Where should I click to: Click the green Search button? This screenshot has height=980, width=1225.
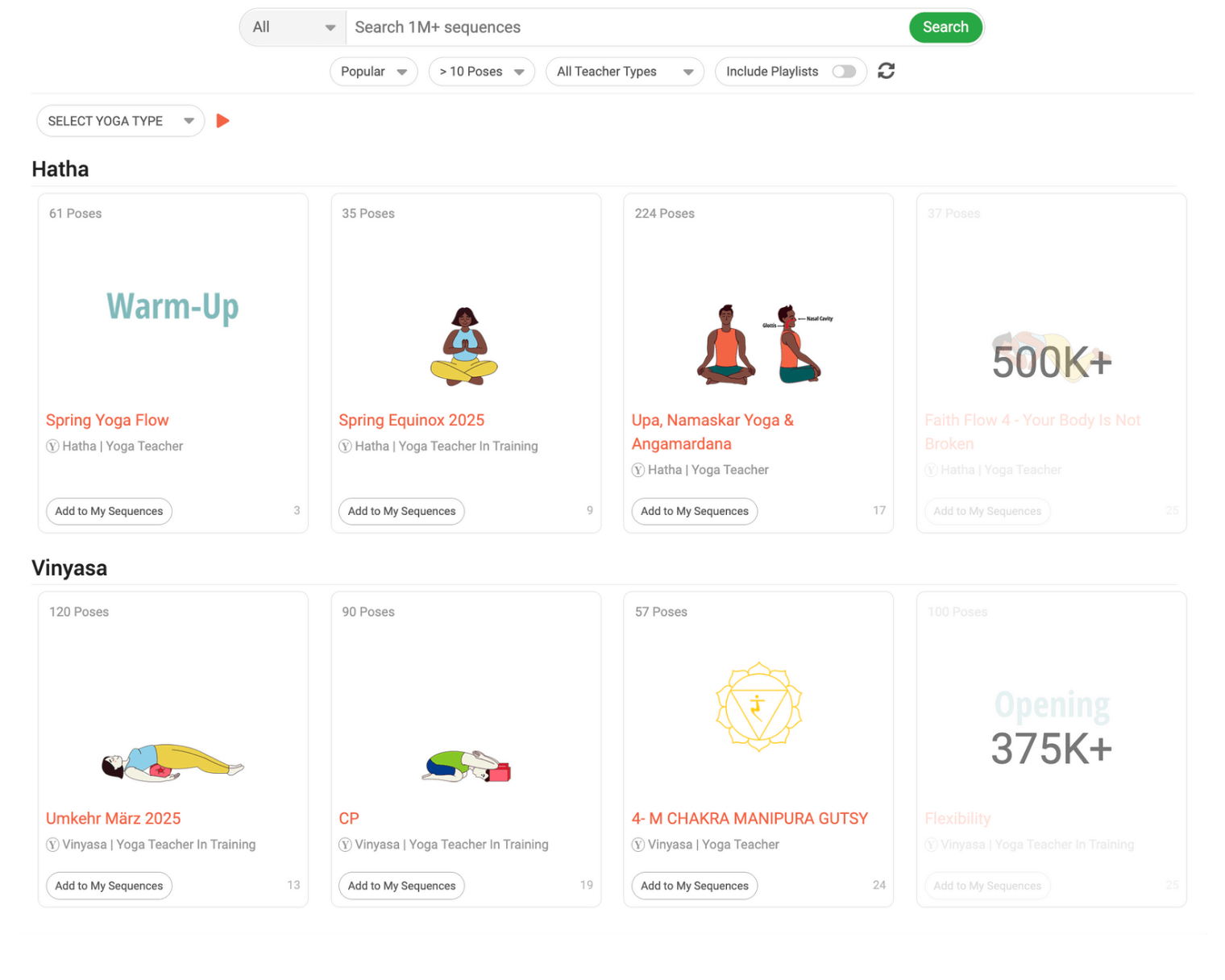945,27
